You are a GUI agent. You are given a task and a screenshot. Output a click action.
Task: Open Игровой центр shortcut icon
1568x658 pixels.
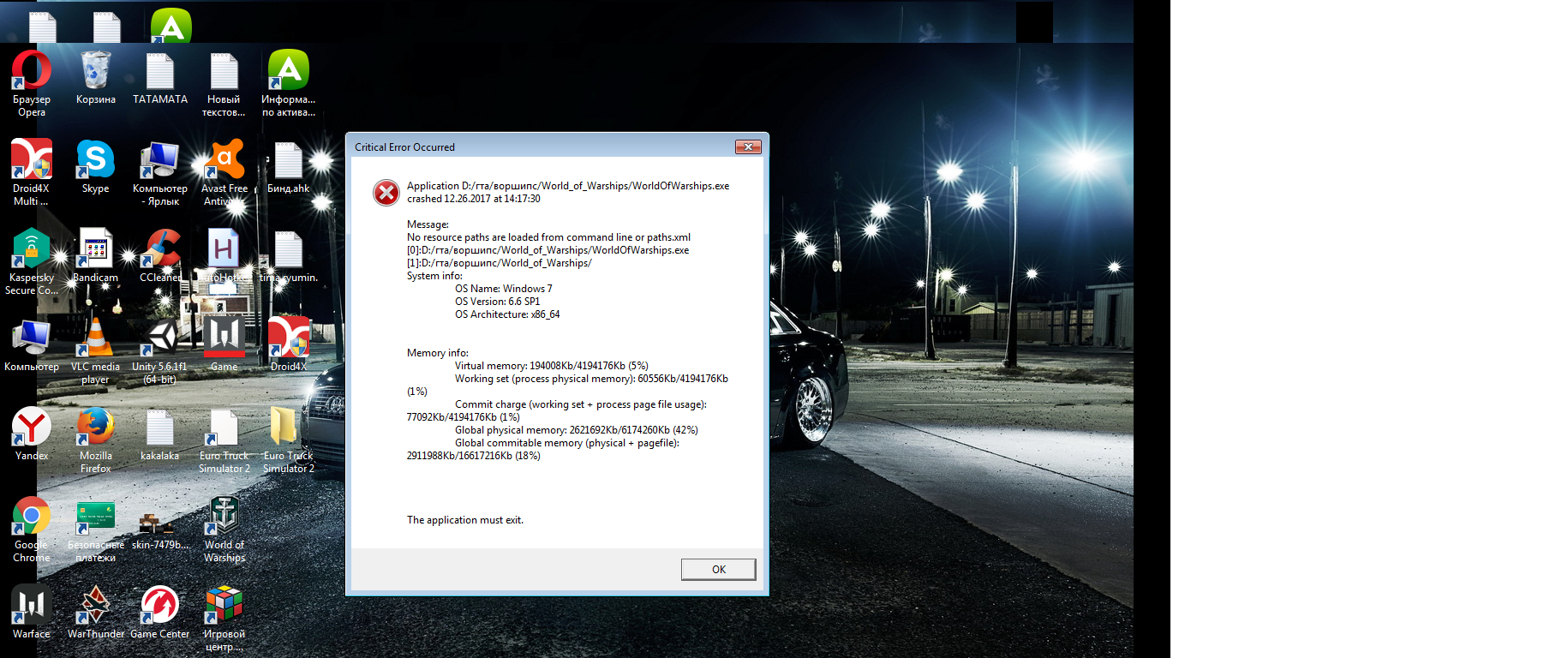224,605
